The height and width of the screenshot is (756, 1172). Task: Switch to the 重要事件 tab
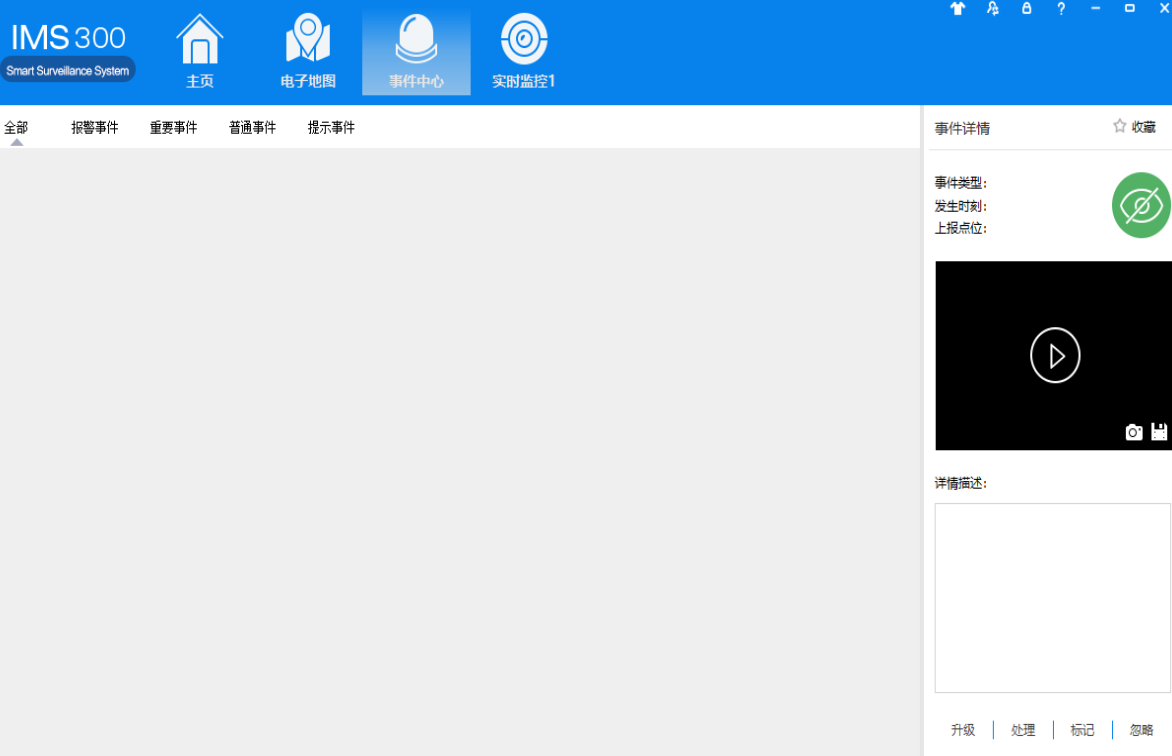[173, 127]
